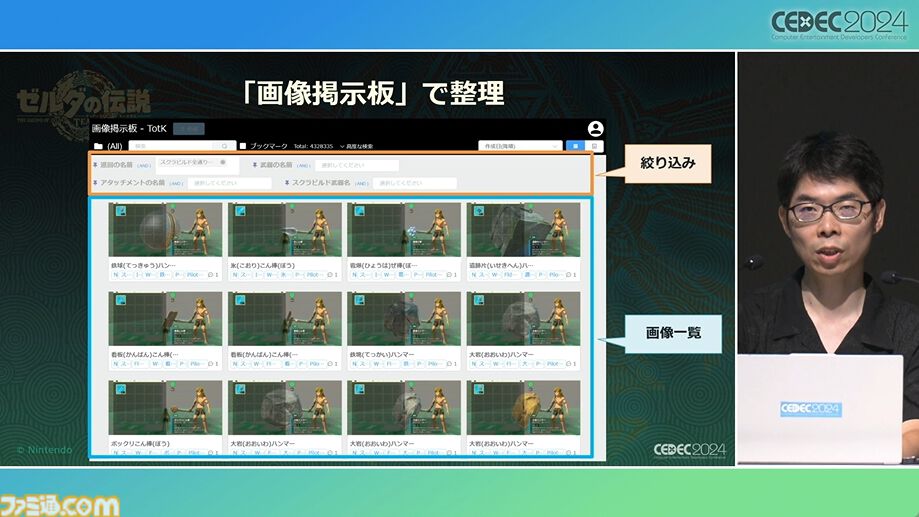
Task: Click 画像掲示板 - TotK header title
Action: click(129, 128)
